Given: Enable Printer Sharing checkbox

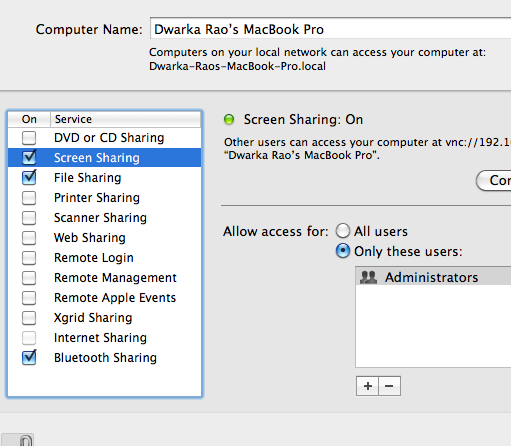Looking at the screenshot, I should 29,198.
